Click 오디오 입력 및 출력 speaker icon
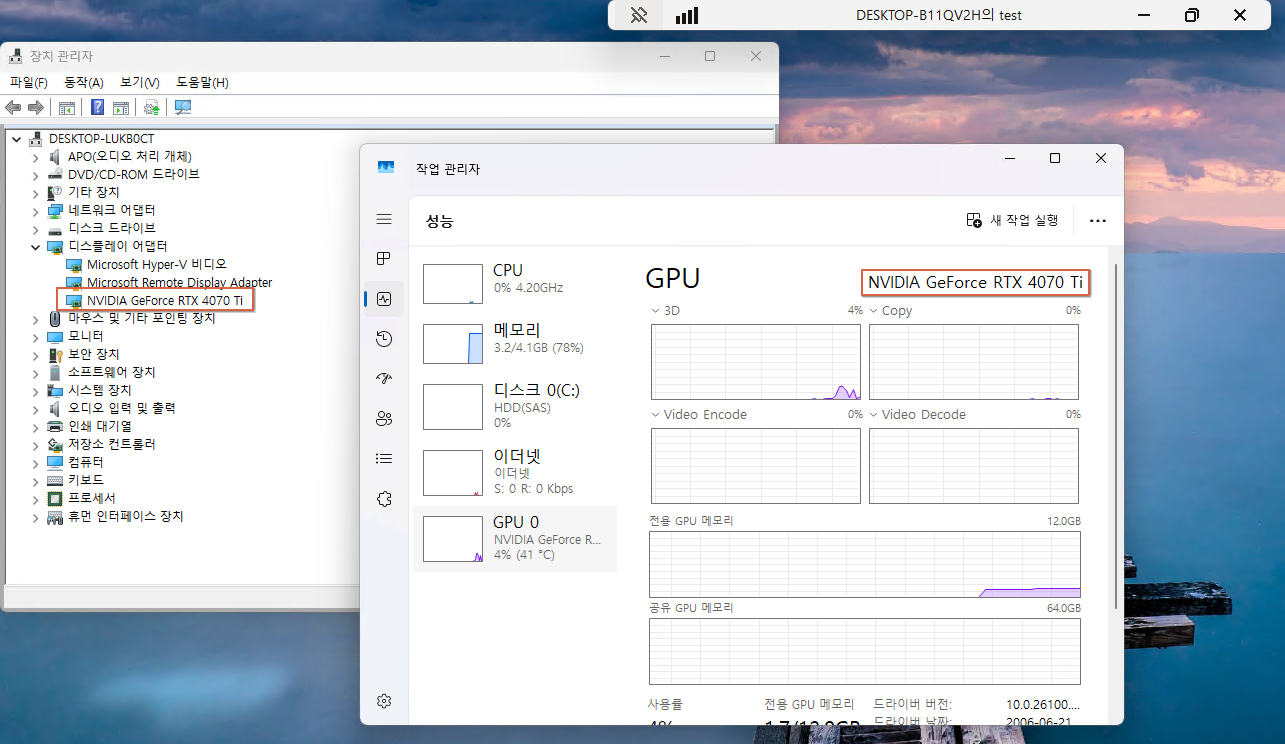This screenshot has height=744, width=1285. pos(56,408)
